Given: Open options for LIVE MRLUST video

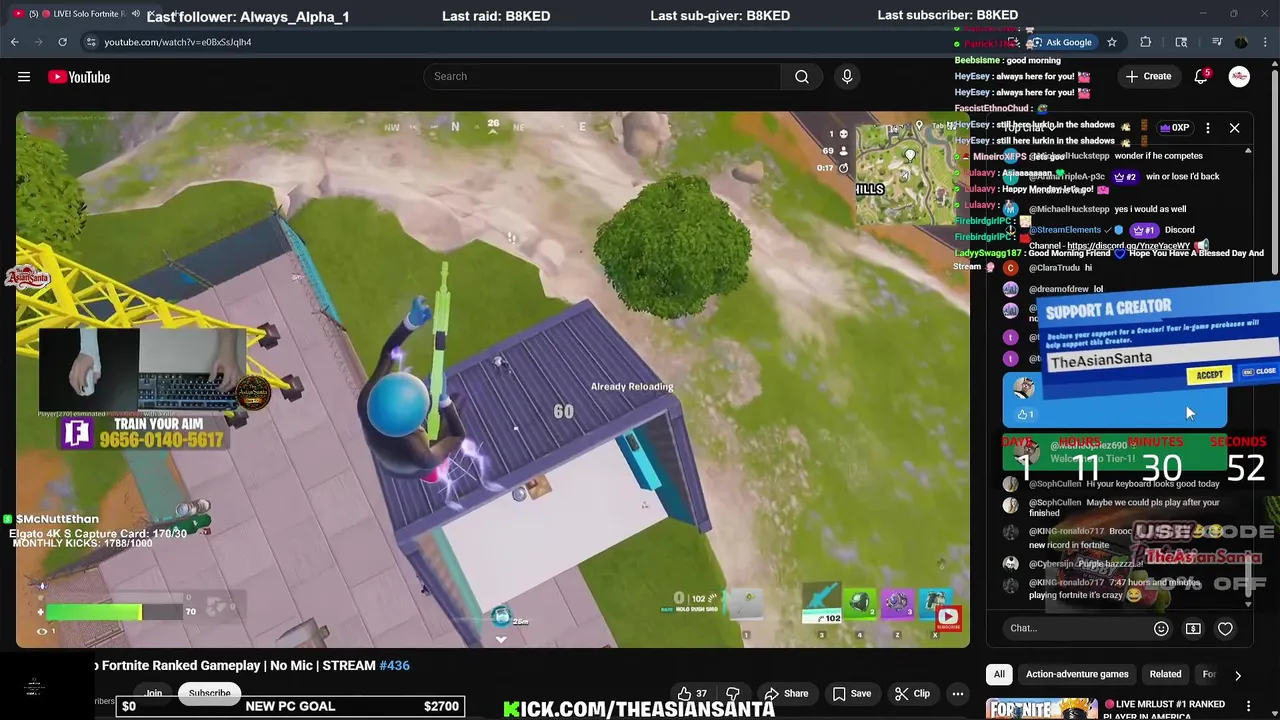Looking at the screenshot, I should (1248, 706).
